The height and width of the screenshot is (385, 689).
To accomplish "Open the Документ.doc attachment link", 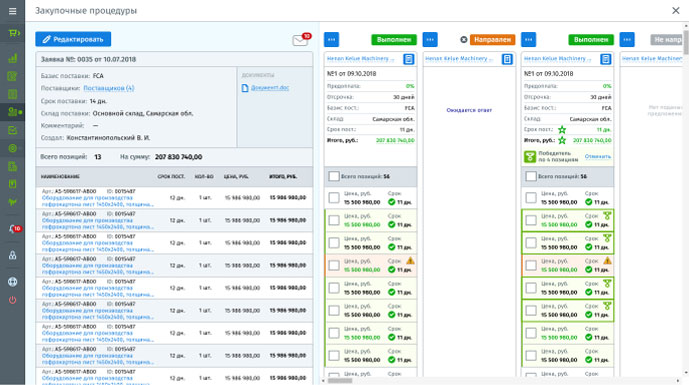I will [x=270, y=88].
